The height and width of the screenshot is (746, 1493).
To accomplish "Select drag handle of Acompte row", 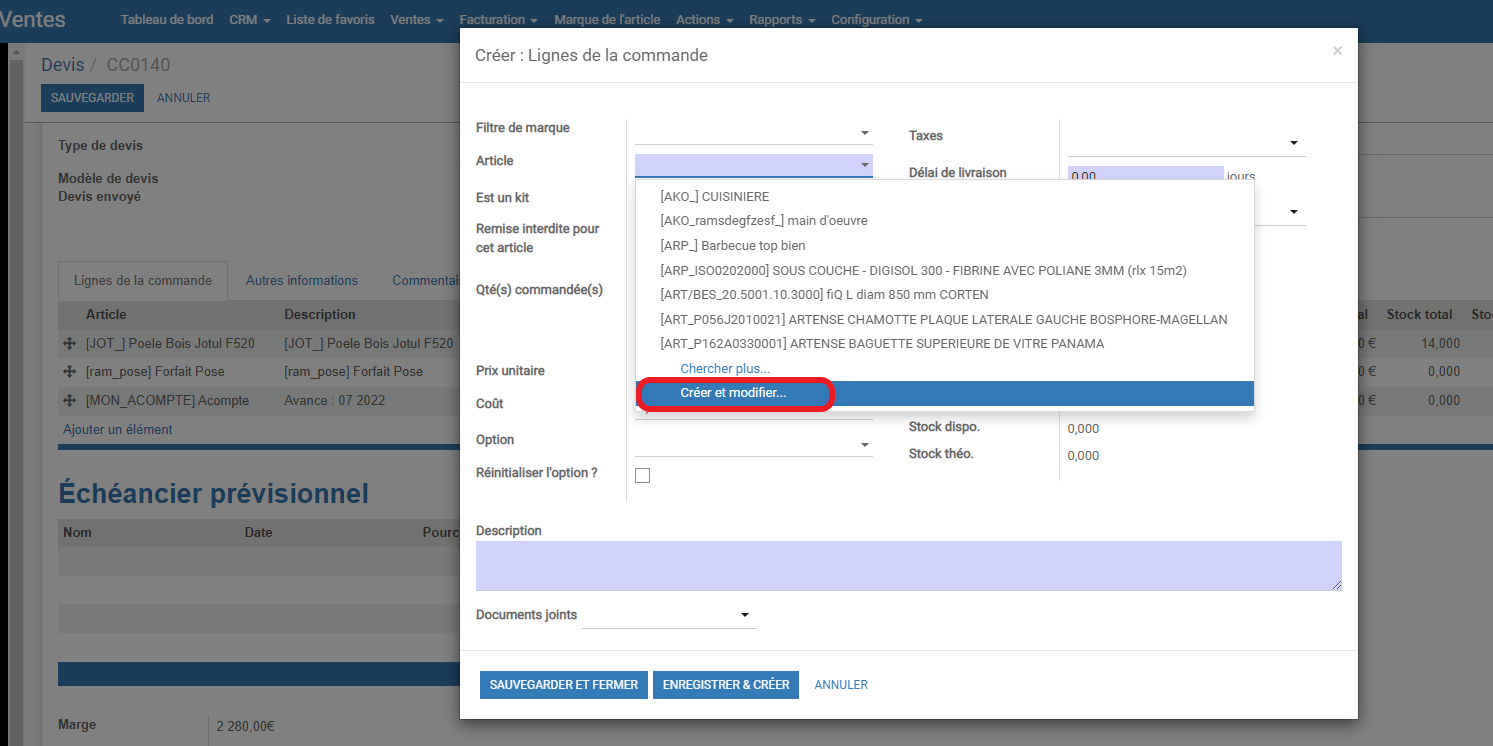I will click(x=70, y=400).
